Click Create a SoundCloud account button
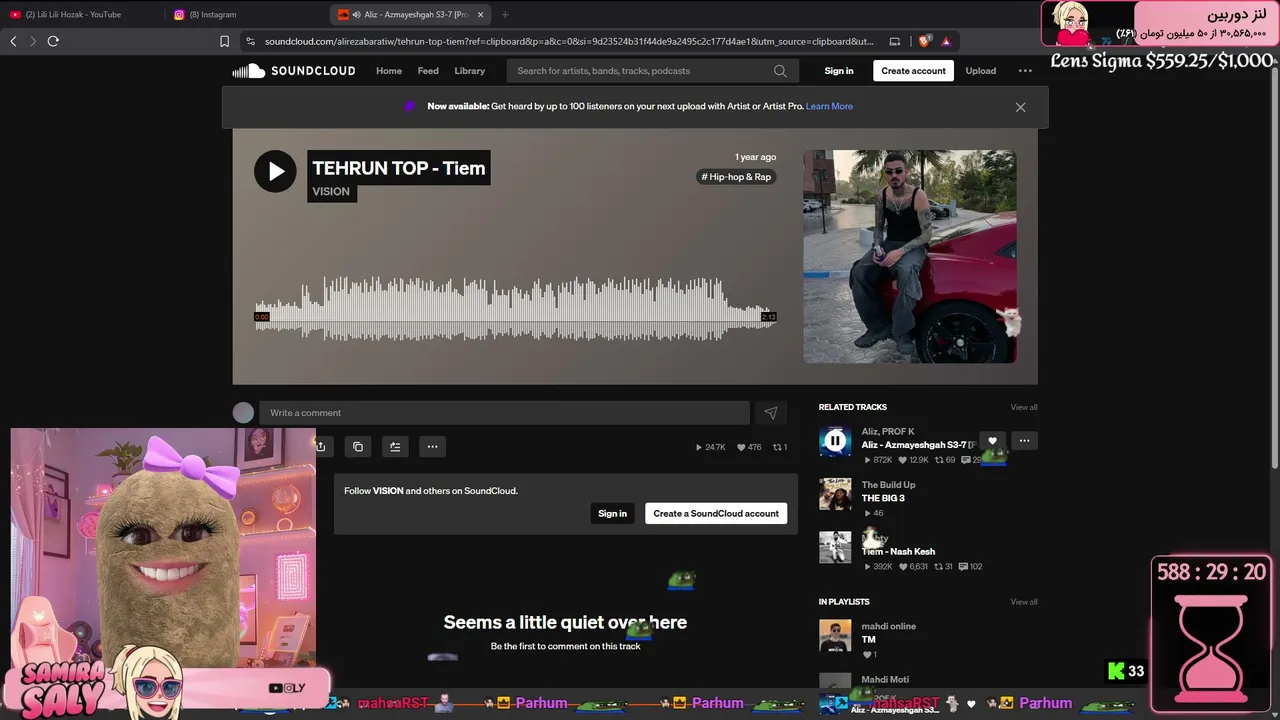This screenshot has height=720, width=1280. [716, 514]
